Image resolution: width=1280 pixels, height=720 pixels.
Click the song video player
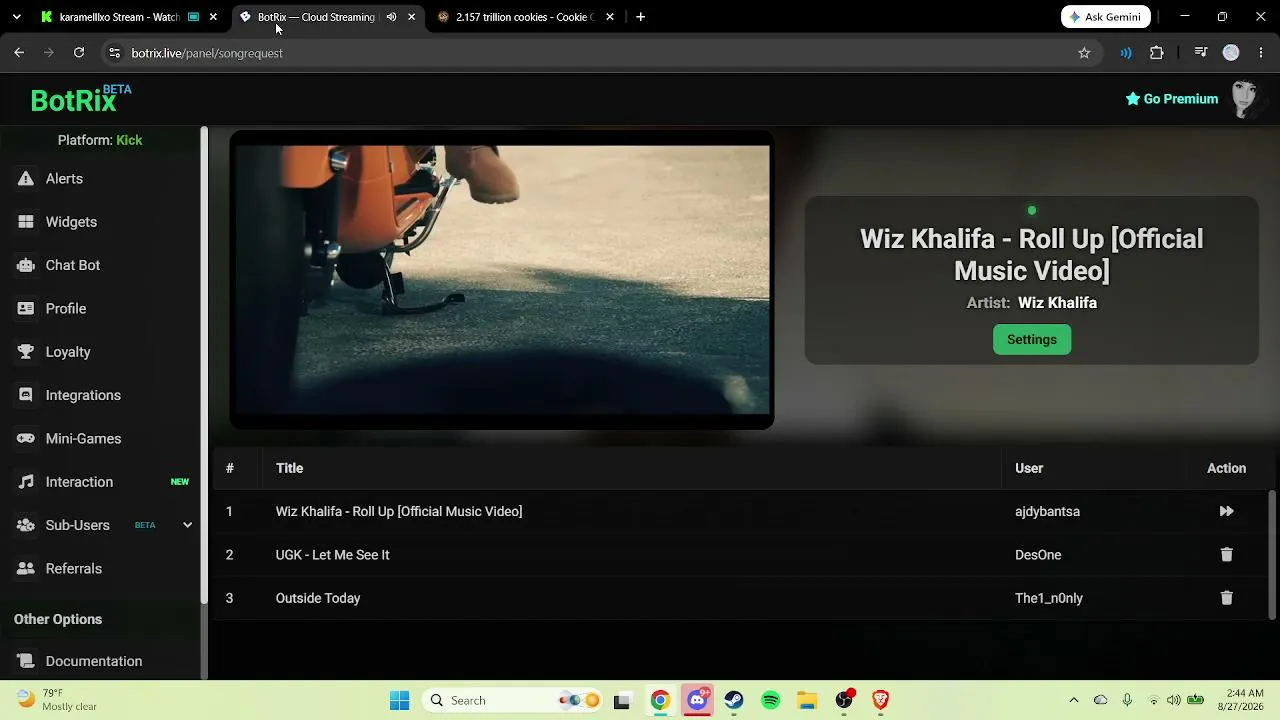coord(501,280)
